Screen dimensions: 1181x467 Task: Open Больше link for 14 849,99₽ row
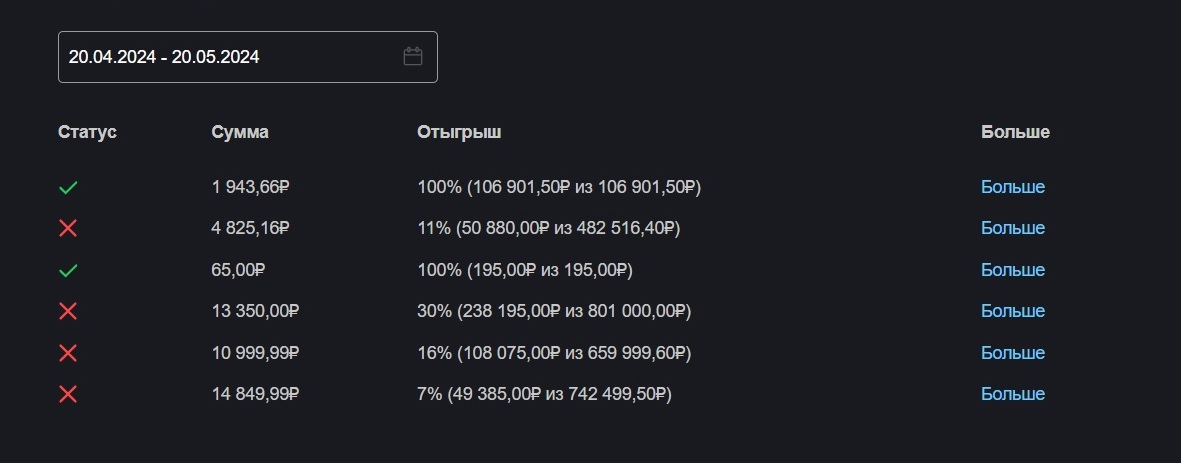point(1012,394)
